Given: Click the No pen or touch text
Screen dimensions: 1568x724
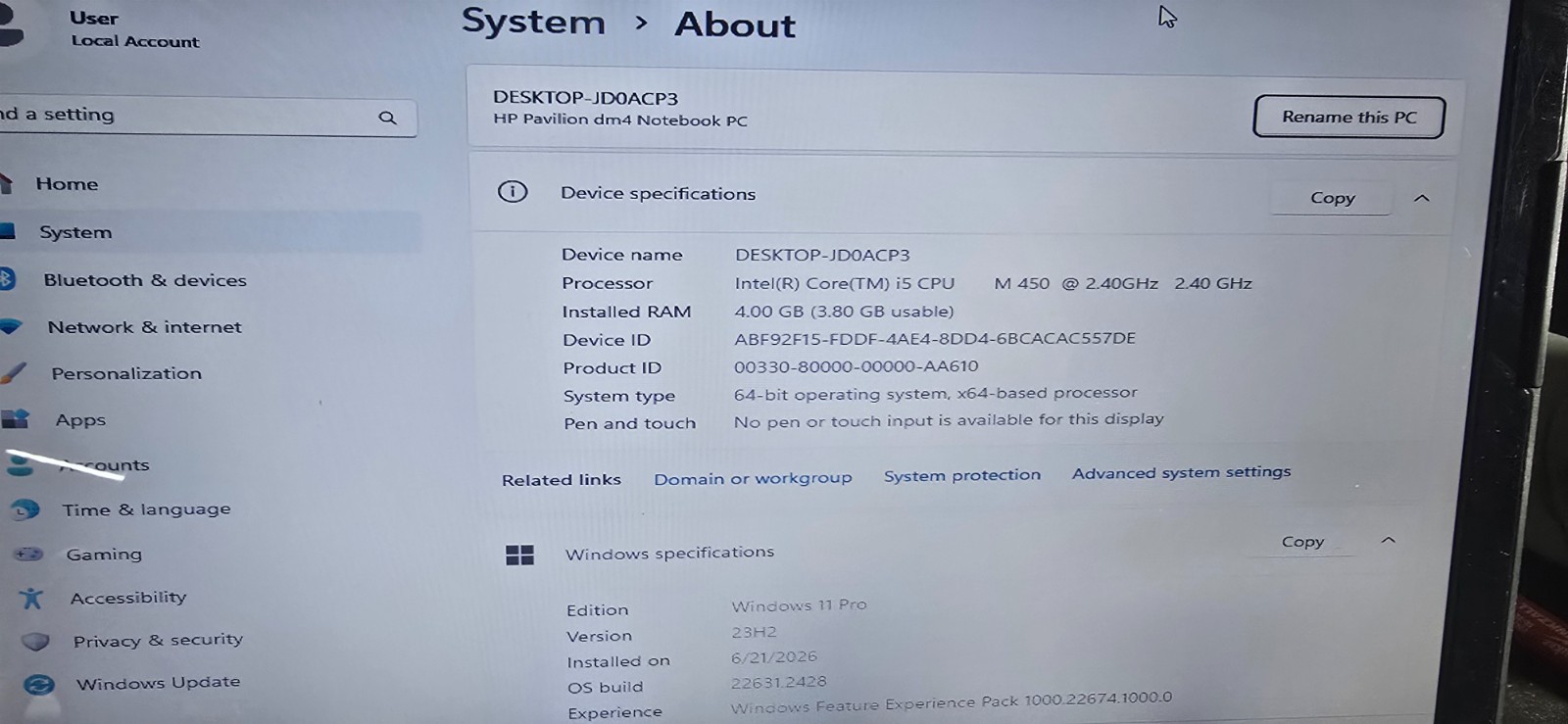Looking at the screenshot, I should [949, 419].
